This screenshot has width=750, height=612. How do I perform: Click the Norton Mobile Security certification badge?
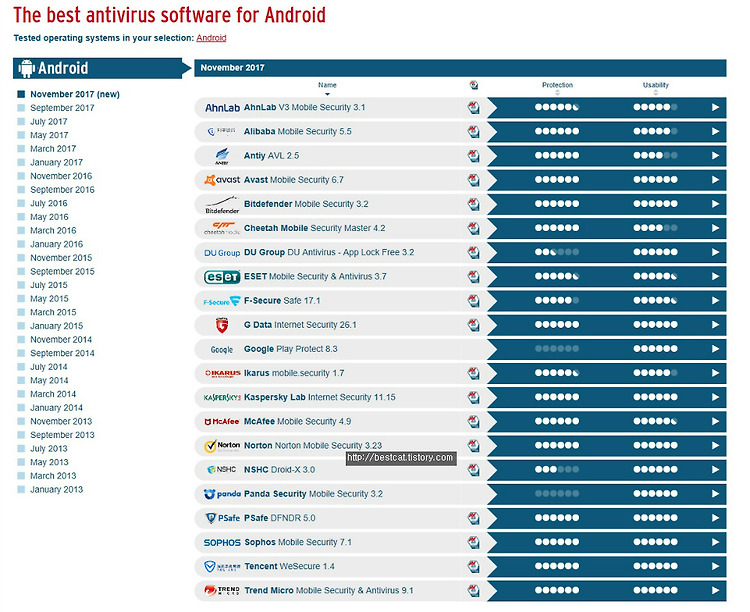[x=474, y=445]
